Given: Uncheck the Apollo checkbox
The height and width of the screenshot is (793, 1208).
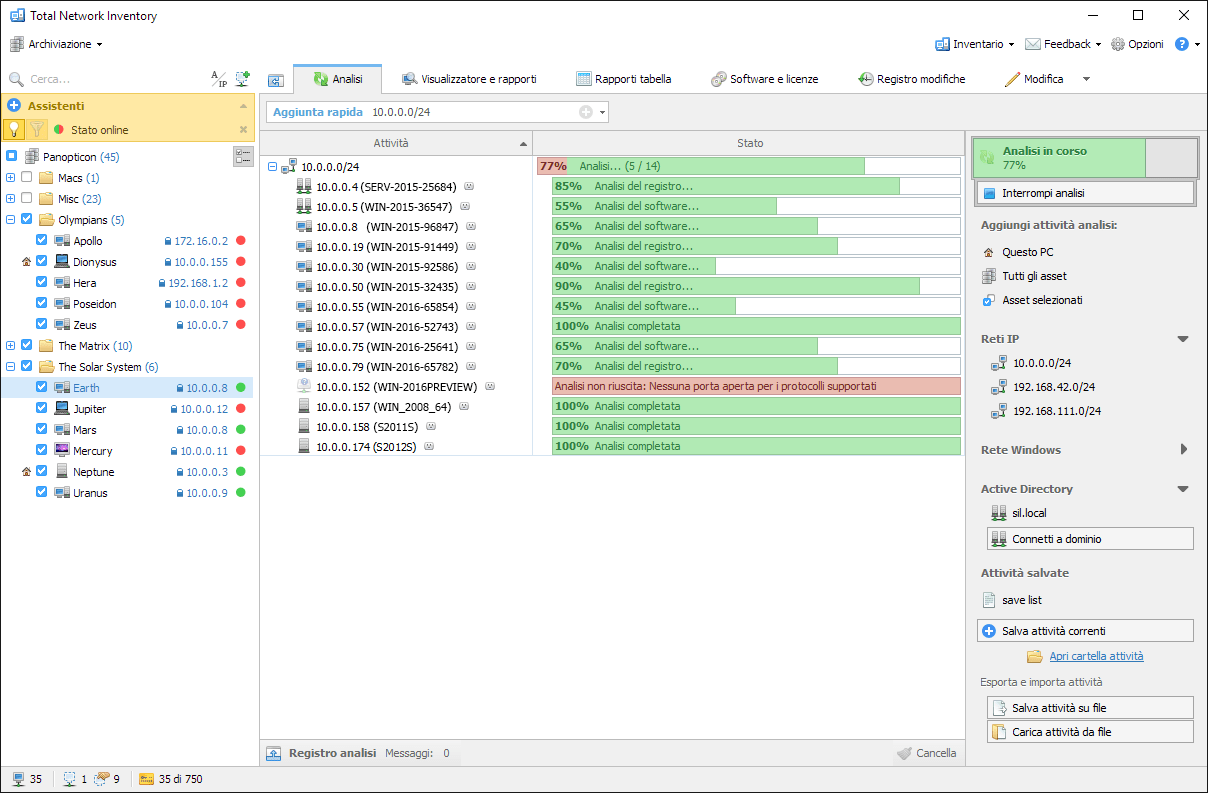Looking at the screenshot, I should 42,241.
